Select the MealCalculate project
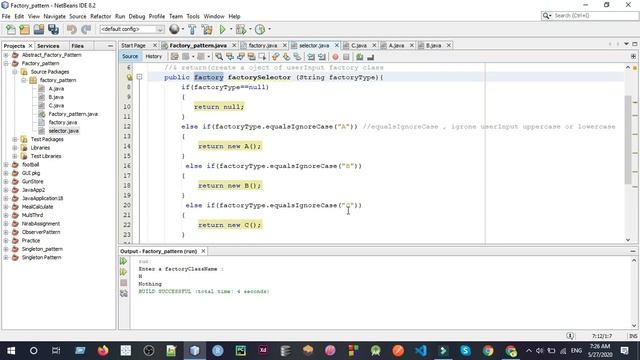 (37, 207)
